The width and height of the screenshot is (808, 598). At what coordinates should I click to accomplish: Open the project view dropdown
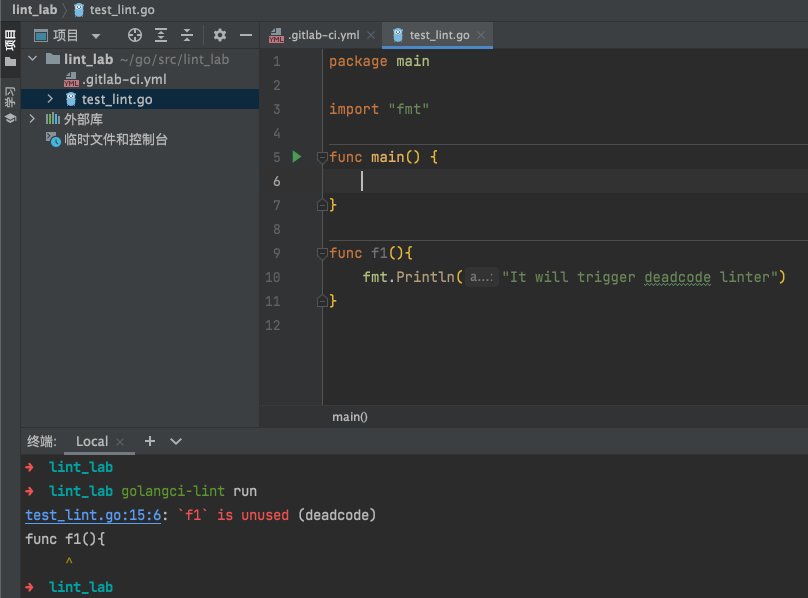[x=96, y=36]
